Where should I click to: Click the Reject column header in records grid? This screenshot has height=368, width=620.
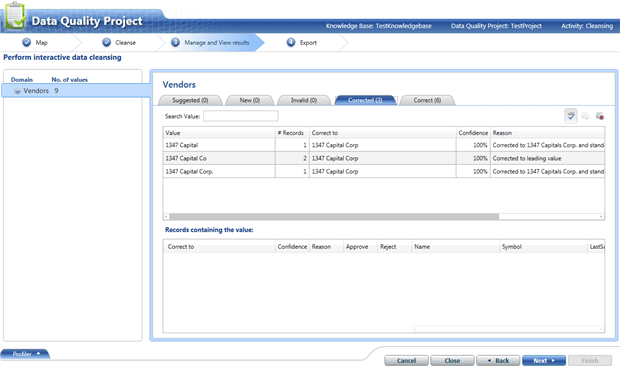(x=394, y=247)
